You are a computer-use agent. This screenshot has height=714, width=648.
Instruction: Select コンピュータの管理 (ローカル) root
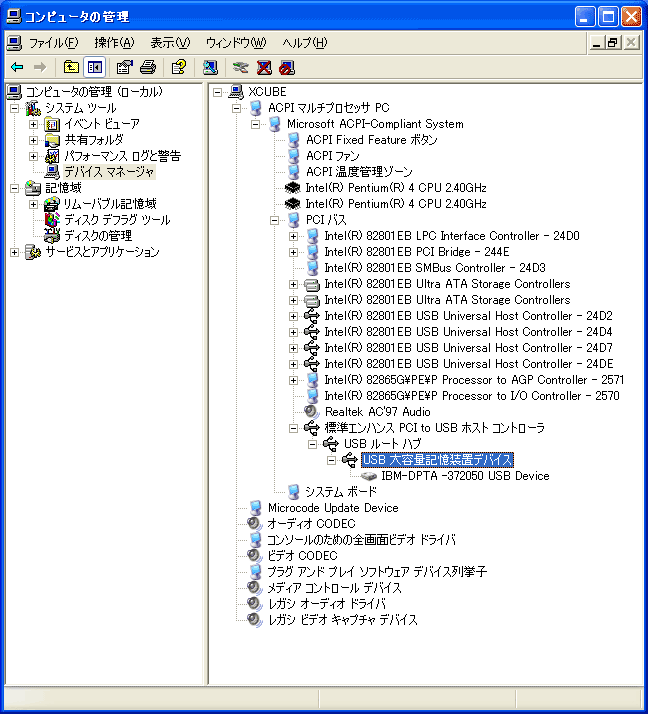point(94,92)
